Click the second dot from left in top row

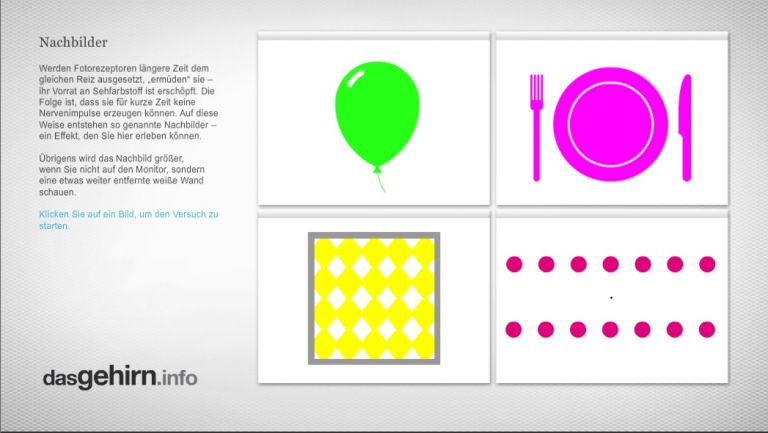tap(546, 264)
